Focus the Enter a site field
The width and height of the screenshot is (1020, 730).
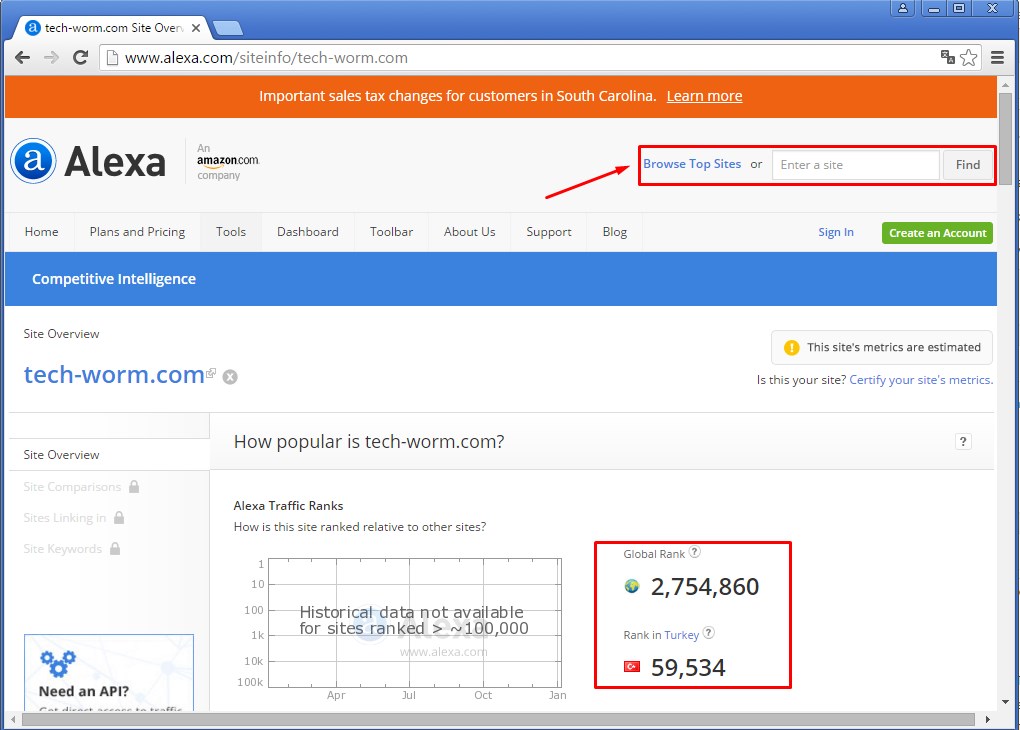(855, 165)
